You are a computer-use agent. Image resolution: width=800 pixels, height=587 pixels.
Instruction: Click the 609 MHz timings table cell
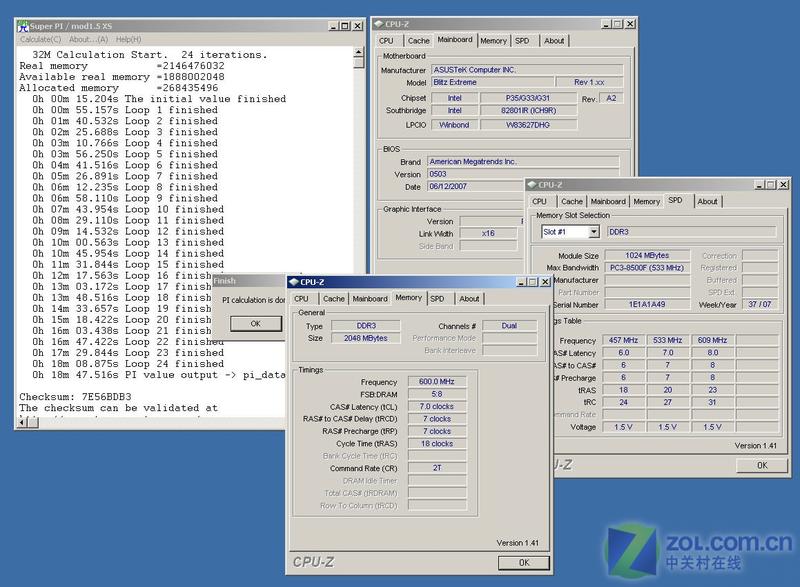point(712,340)
